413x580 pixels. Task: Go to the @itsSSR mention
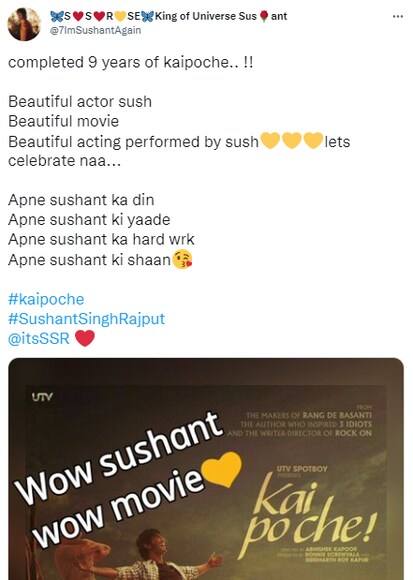tap(39, 338)
